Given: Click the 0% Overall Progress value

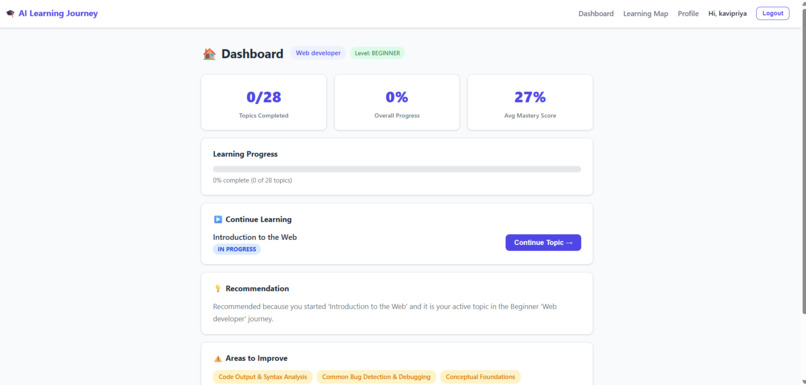Looking at the screenshot, I should (x=397, y=97).
